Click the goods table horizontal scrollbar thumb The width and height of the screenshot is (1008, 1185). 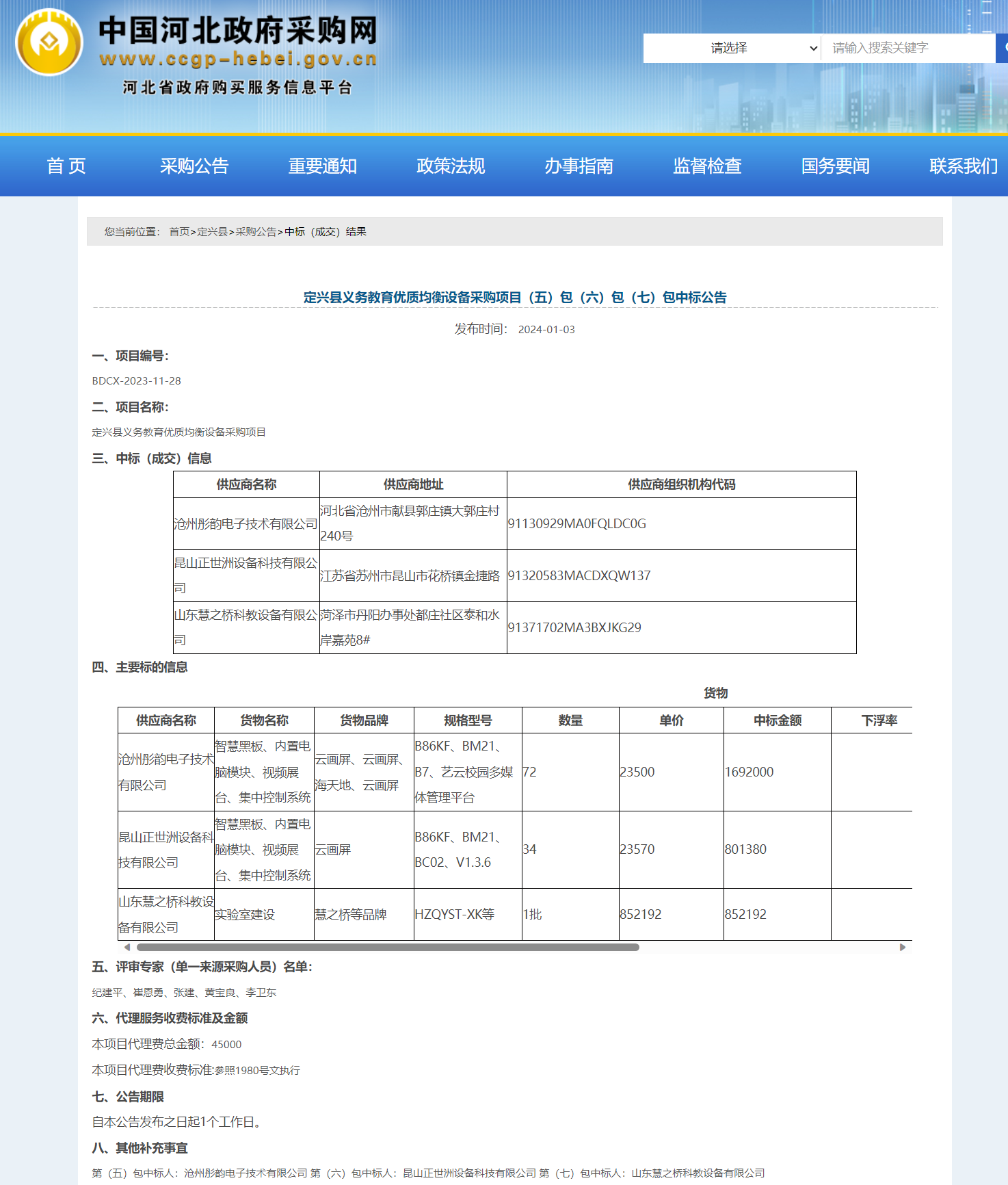[x=388, y=948]
